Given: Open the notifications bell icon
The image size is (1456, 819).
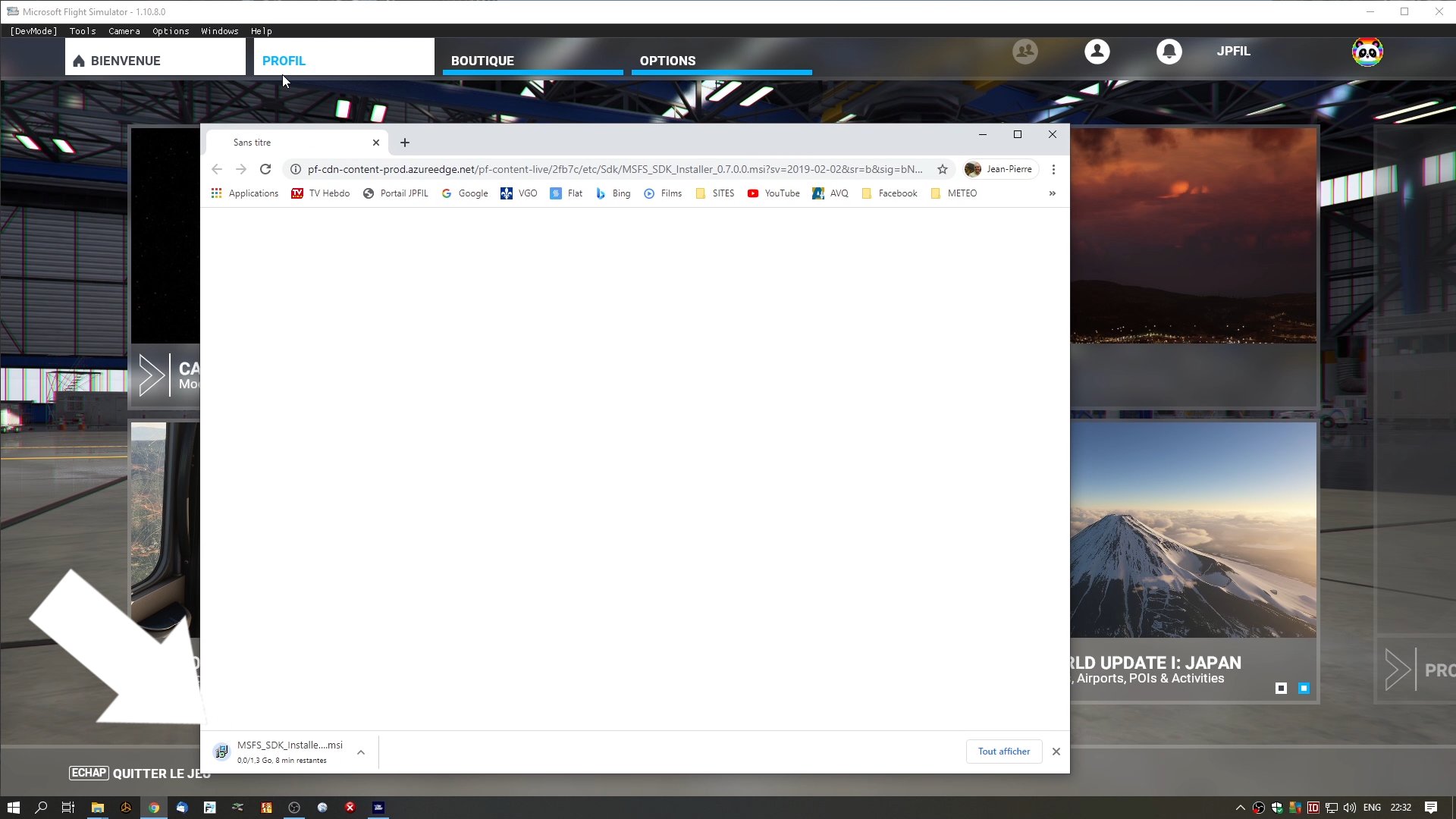Looking at the screenshot, I should pos(1169,52).
